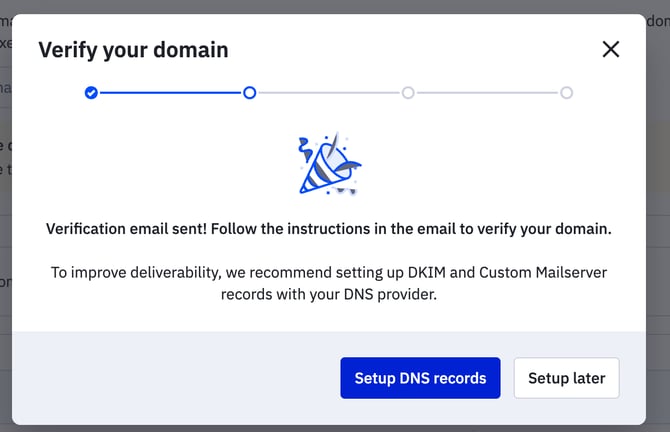Screen dimensions: 670x432
Task: Click the "Verify your domain" heading
Action: 133,49
